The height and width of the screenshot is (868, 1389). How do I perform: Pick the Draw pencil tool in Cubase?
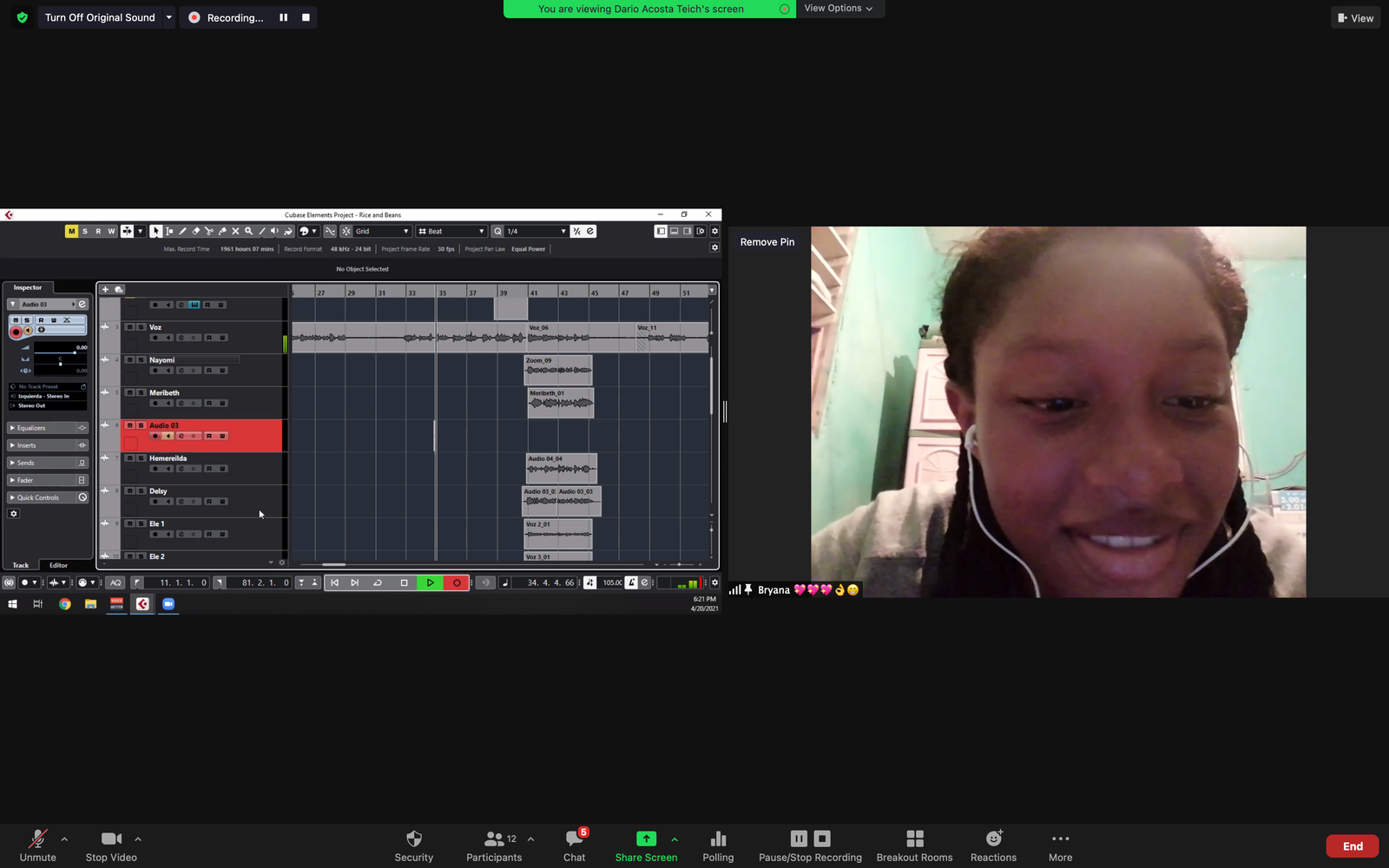pos(182,231)
